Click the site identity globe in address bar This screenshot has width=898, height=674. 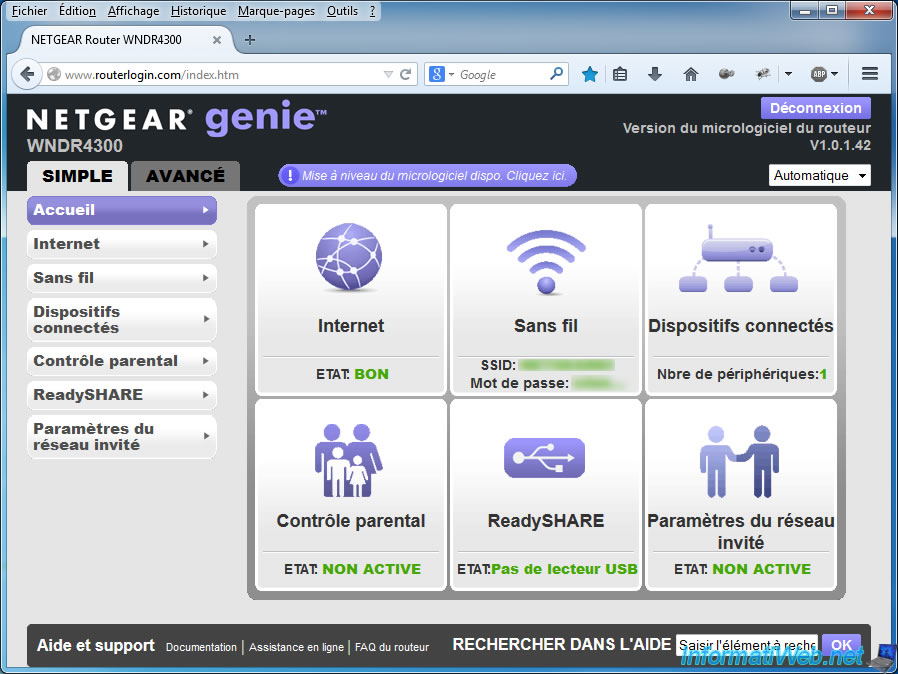(x=54, y=74)
